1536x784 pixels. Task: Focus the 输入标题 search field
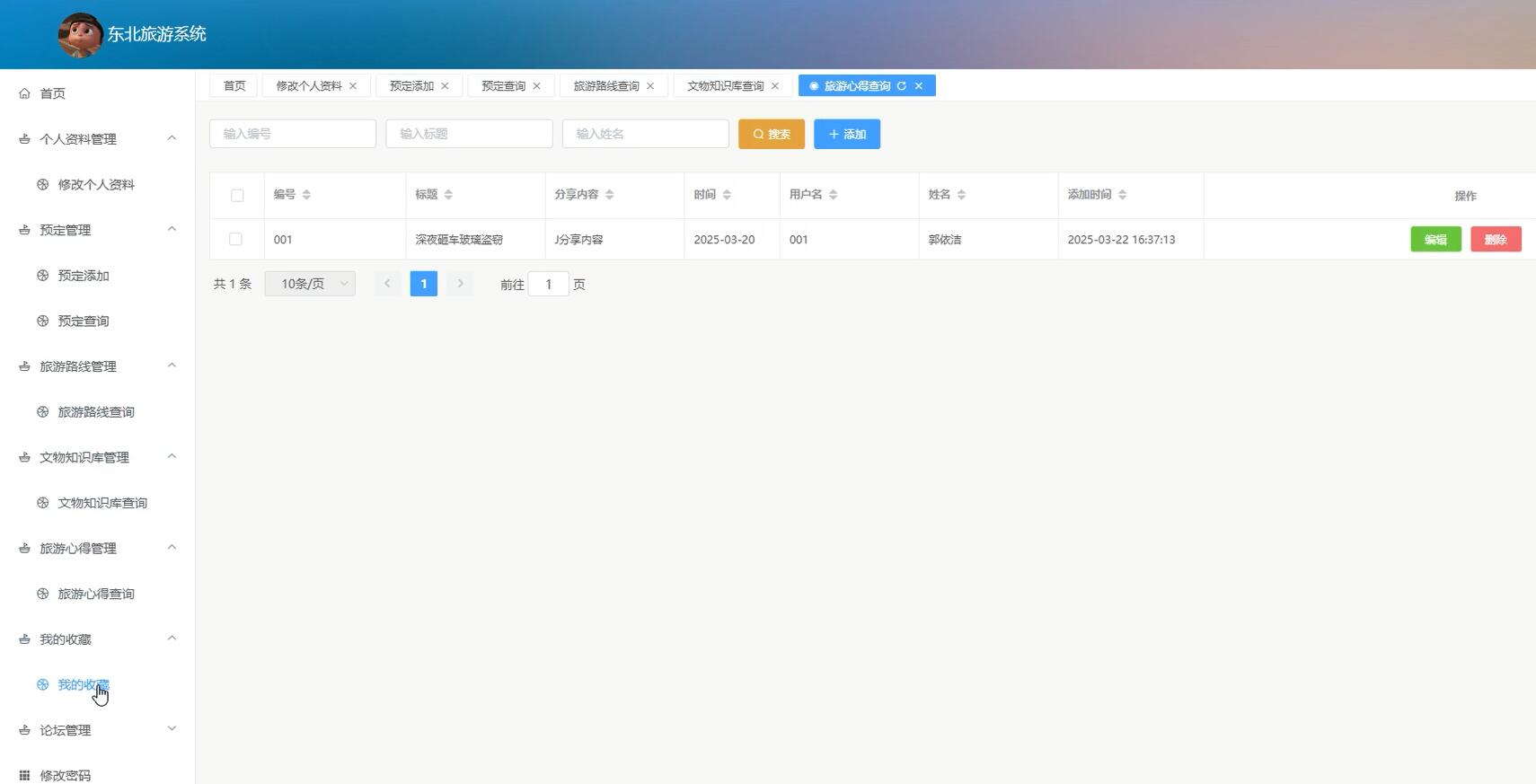(x=469, y=134)
